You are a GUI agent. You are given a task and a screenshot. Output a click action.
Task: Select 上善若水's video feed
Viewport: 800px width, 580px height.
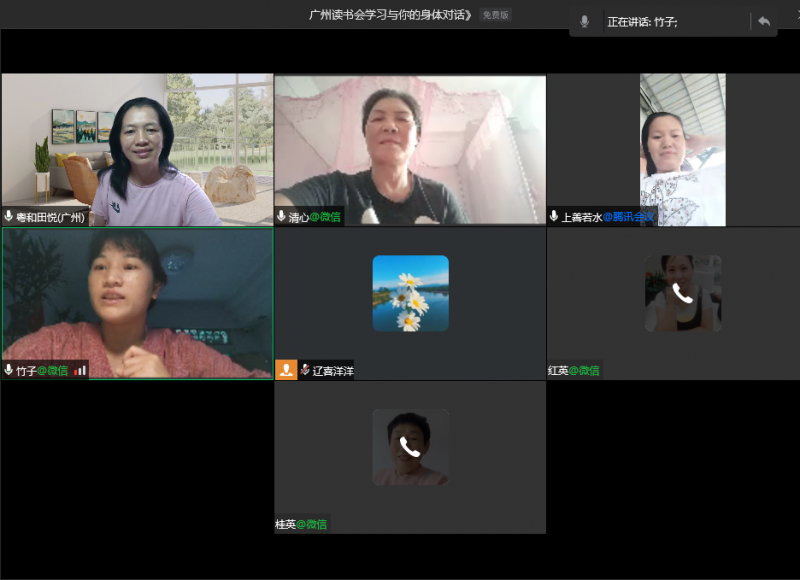click(683, 150)
